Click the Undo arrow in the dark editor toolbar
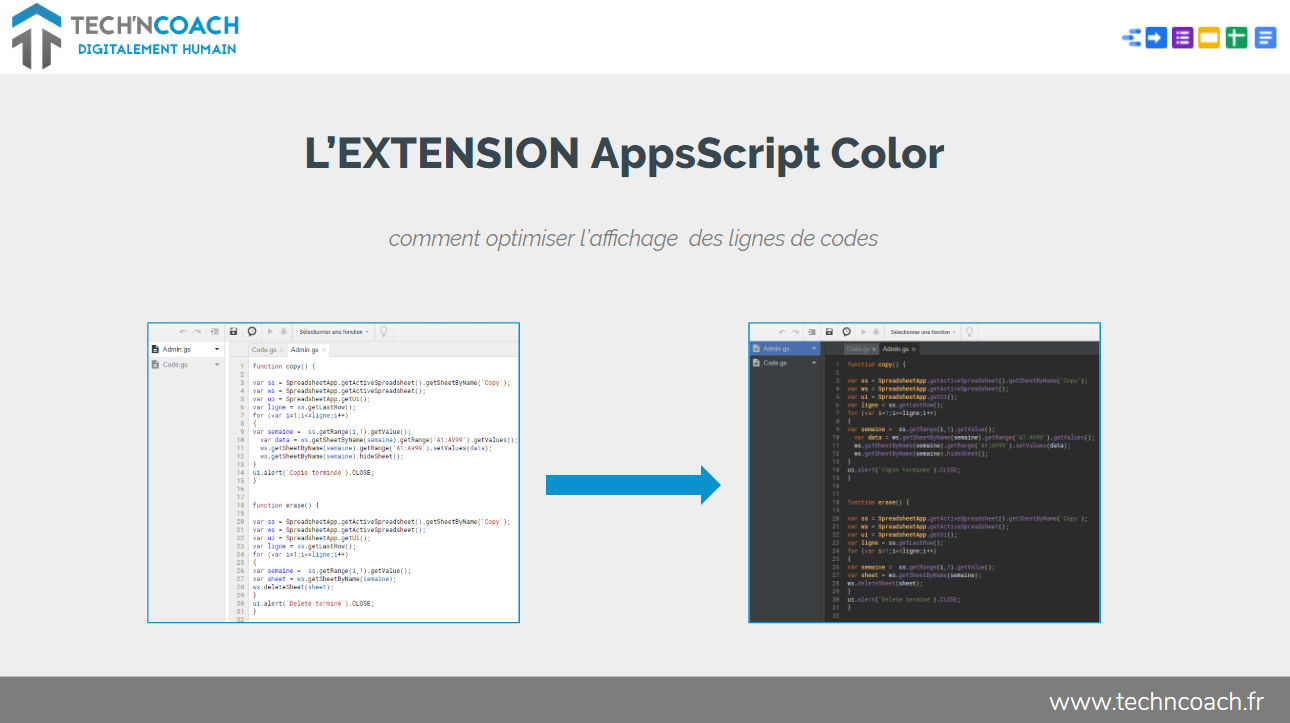This screenshot has height=723, width=1290. (784, 331)
